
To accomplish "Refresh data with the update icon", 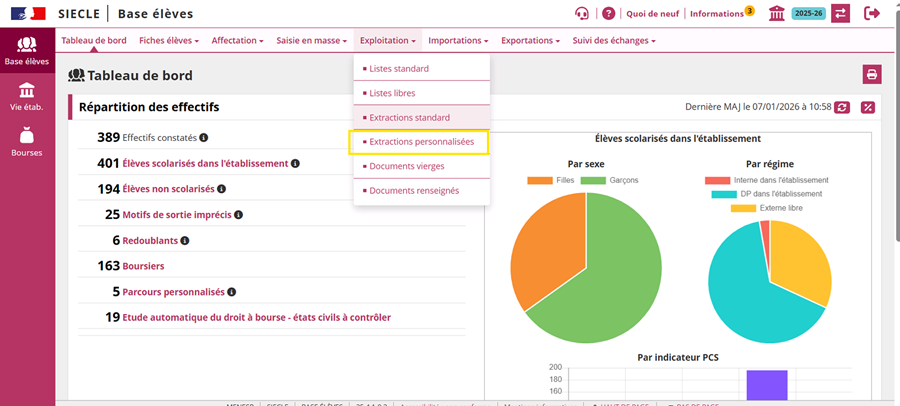I will tap(842, 107).
